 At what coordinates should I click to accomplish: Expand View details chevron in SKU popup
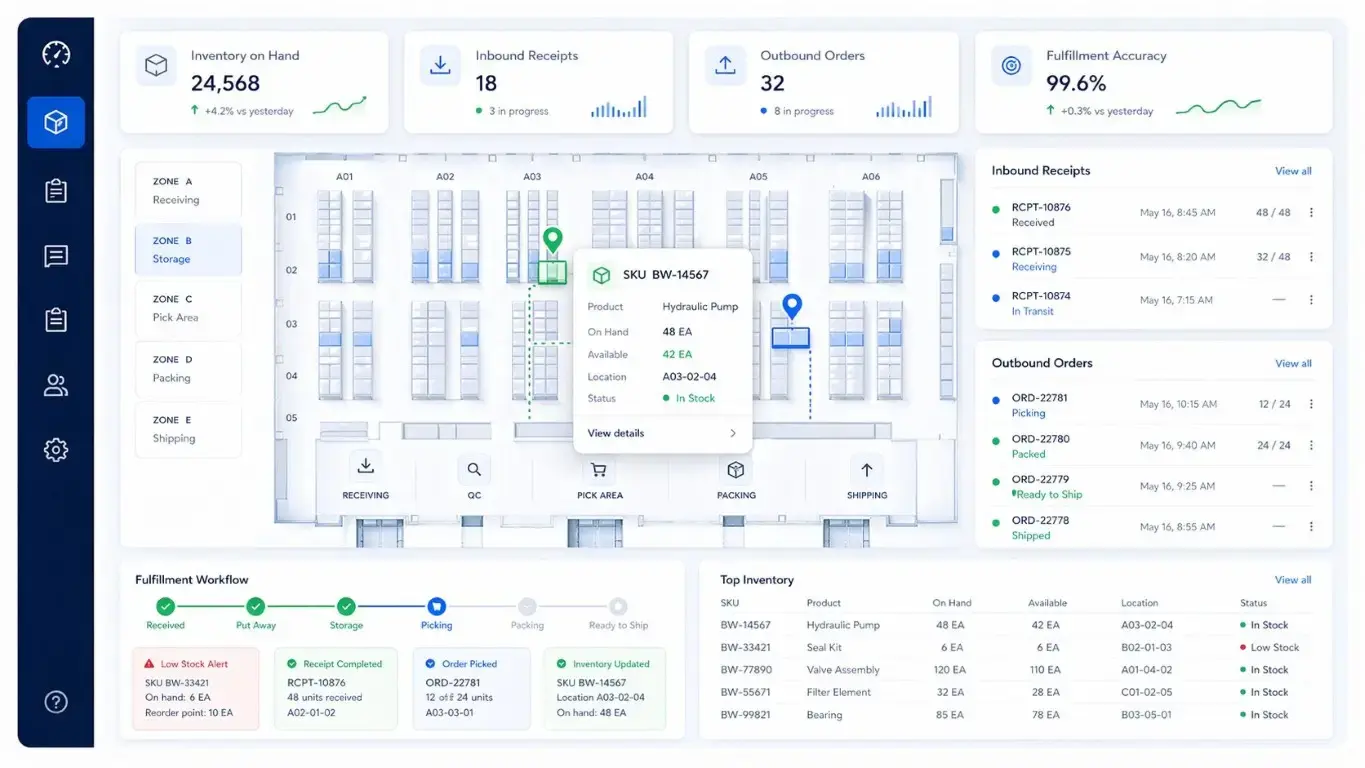(732, 433)
